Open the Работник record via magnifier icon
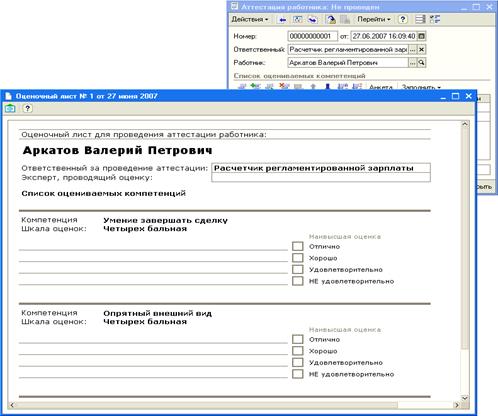The width and height of the screenshot is (498, 416). pos(421,63)
